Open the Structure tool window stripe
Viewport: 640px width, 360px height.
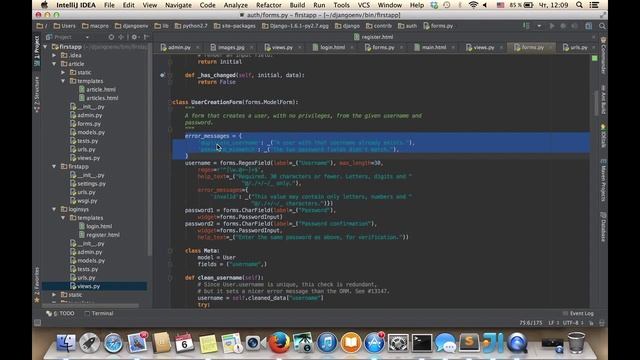(x=37, y=95)
